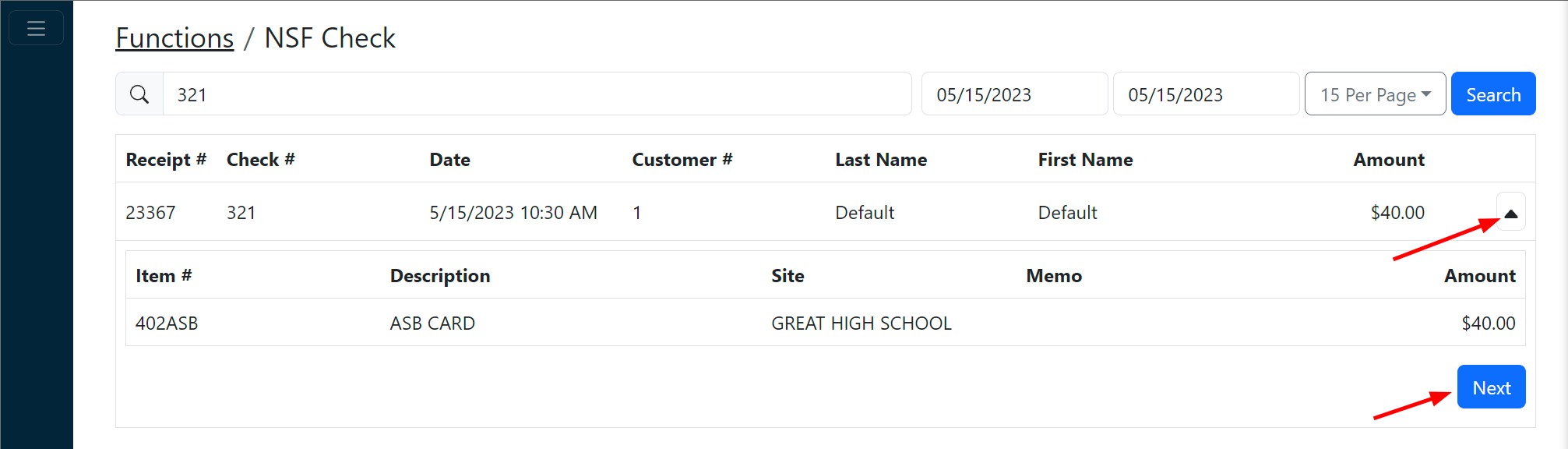Select the end date field

[x=1204, y=94]
